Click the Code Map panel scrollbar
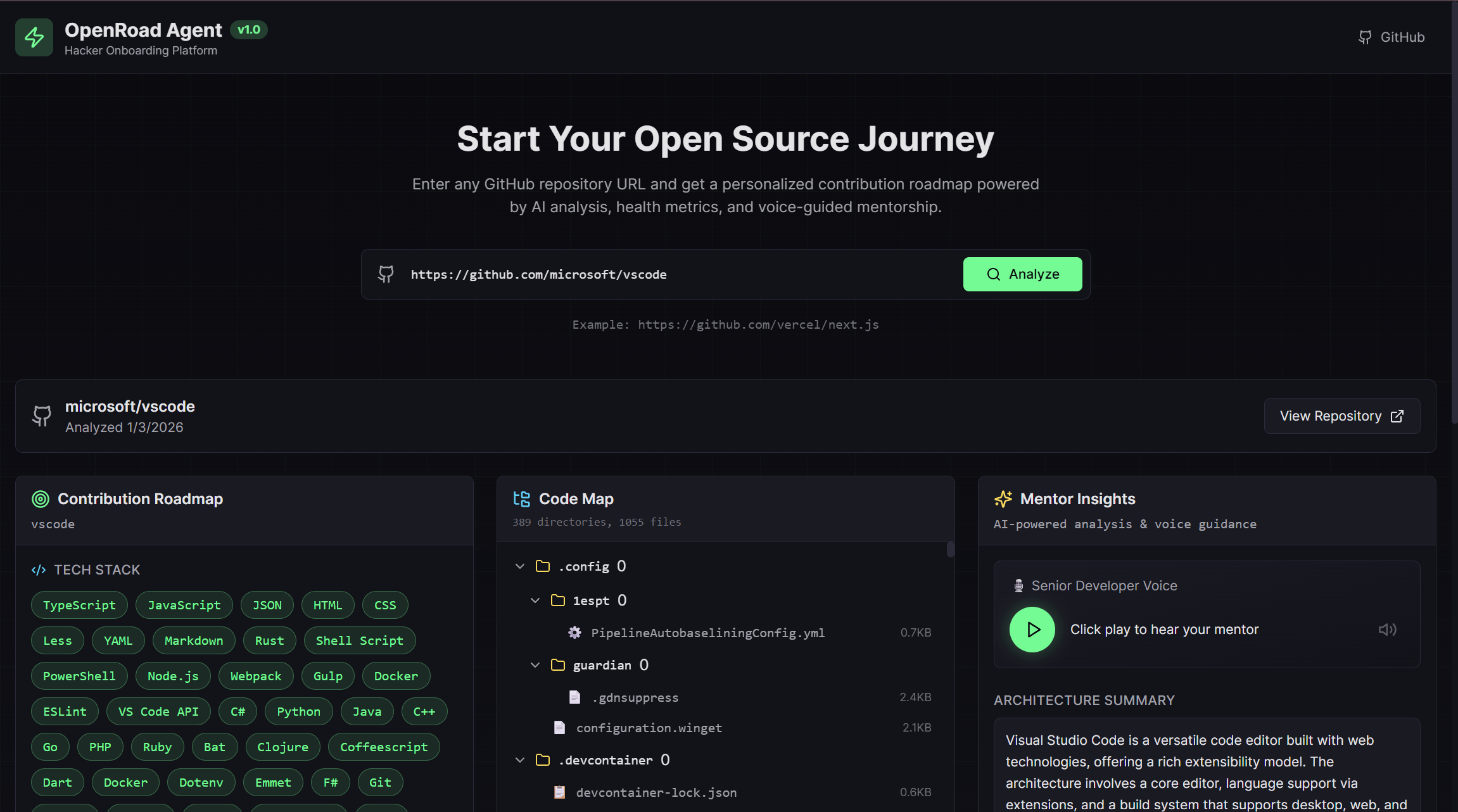Screen dimensions: 1458x812 tap(950, 550)
